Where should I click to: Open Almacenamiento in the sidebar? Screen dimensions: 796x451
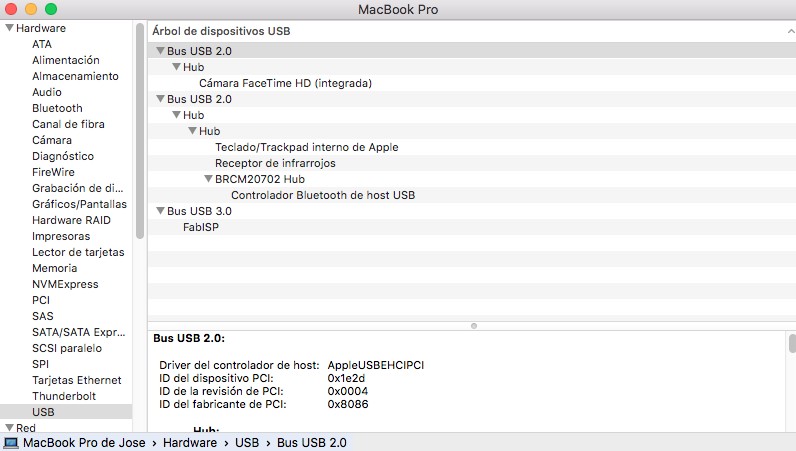tap(75, 76)
